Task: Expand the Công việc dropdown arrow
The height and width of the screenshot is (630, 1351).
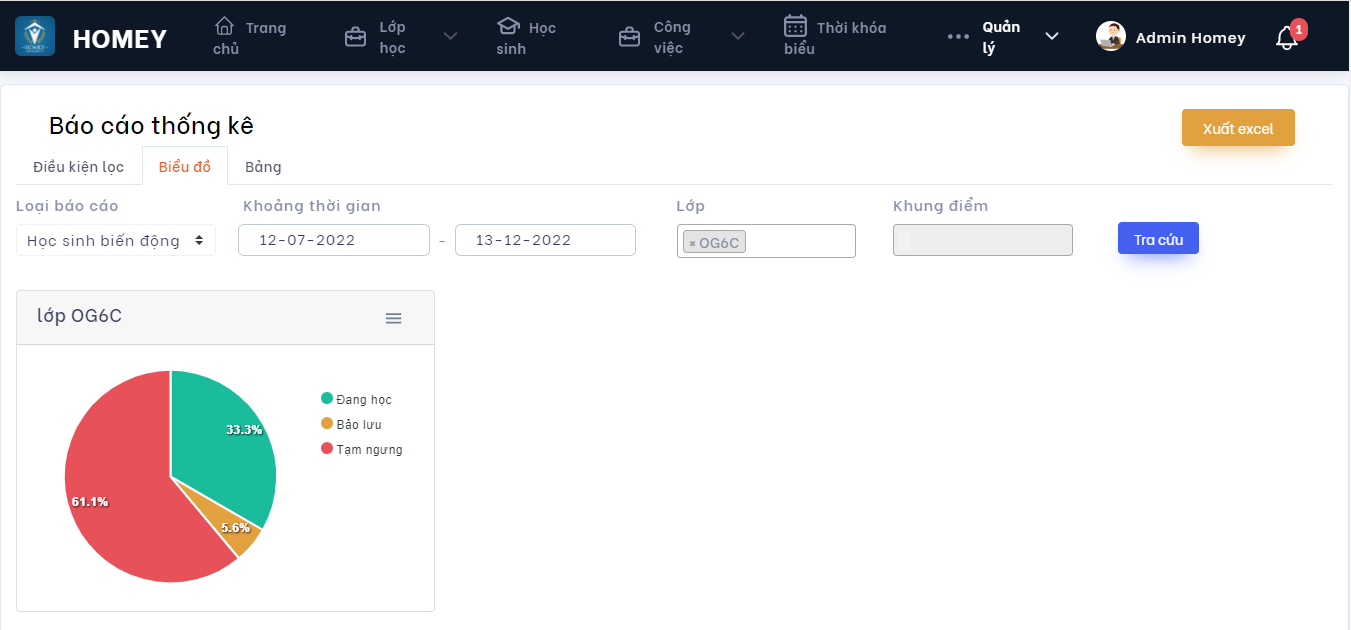Action: [738, 37]
